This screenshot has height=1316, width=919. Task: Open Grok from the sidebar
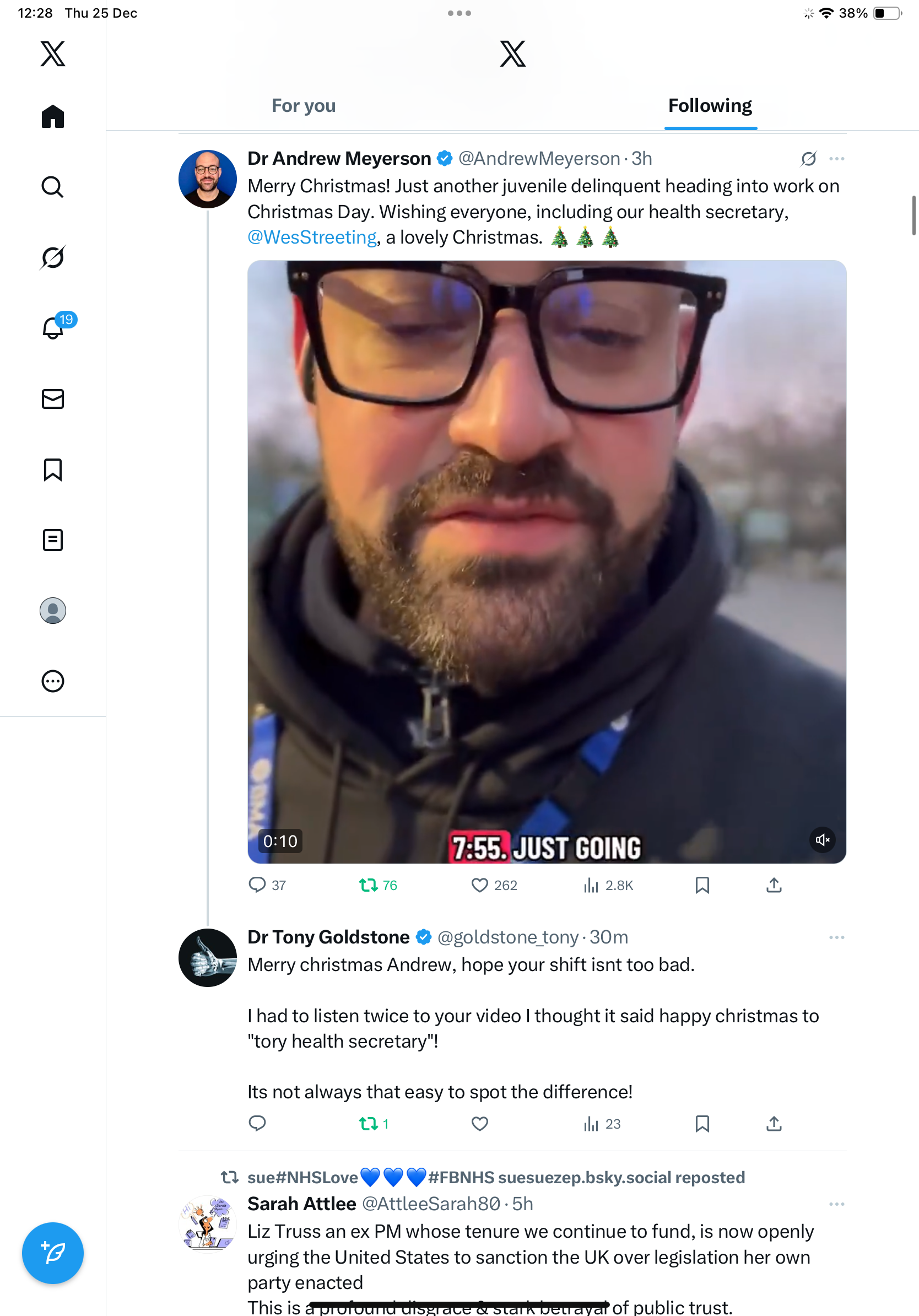point(53,257)
